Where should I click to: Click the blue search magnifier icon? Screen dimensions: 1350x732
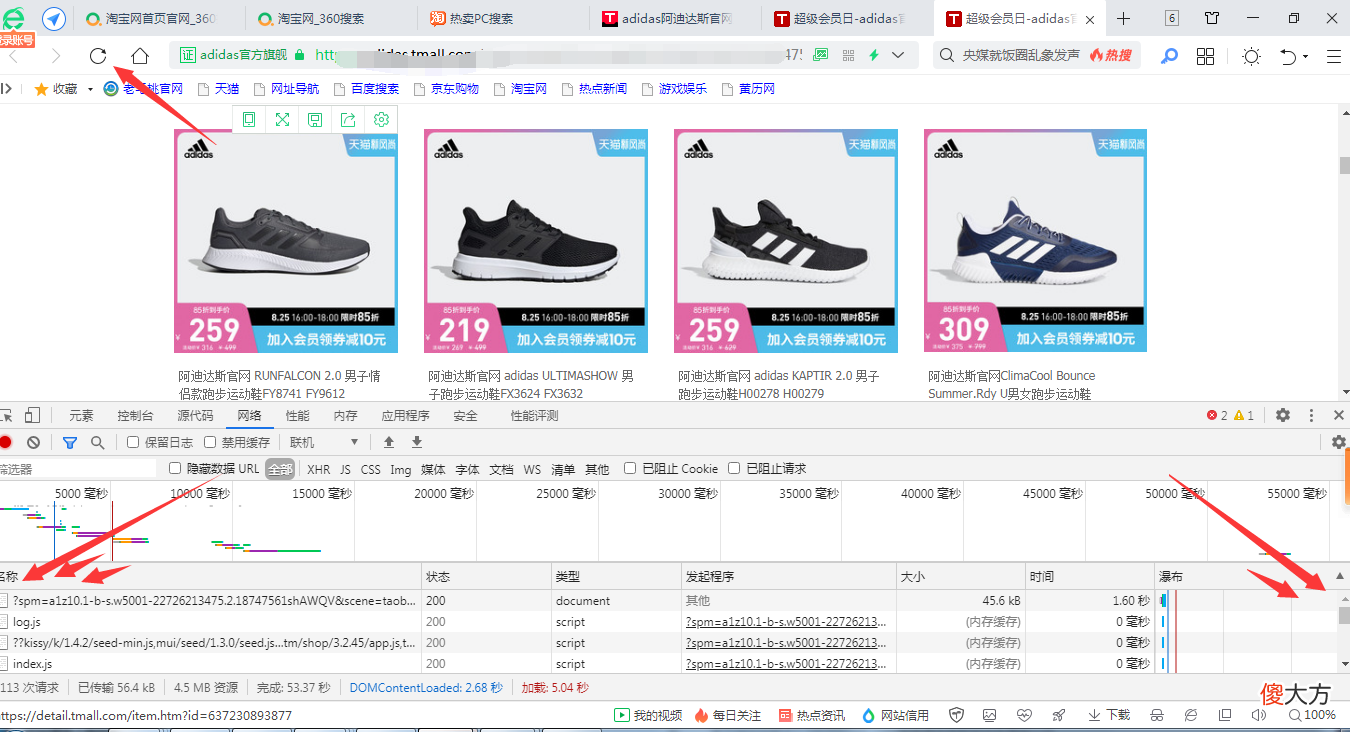(x=1169, y=56)
